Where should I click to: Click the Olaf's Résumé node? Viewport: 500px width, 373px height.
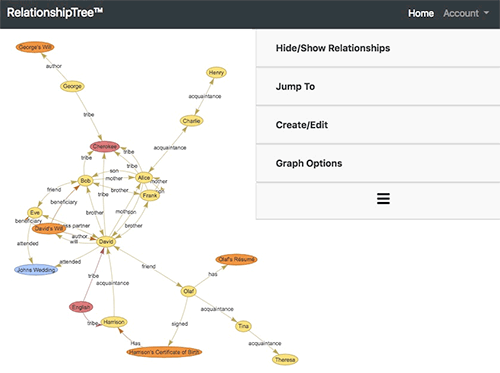click(x=236, y=259)
